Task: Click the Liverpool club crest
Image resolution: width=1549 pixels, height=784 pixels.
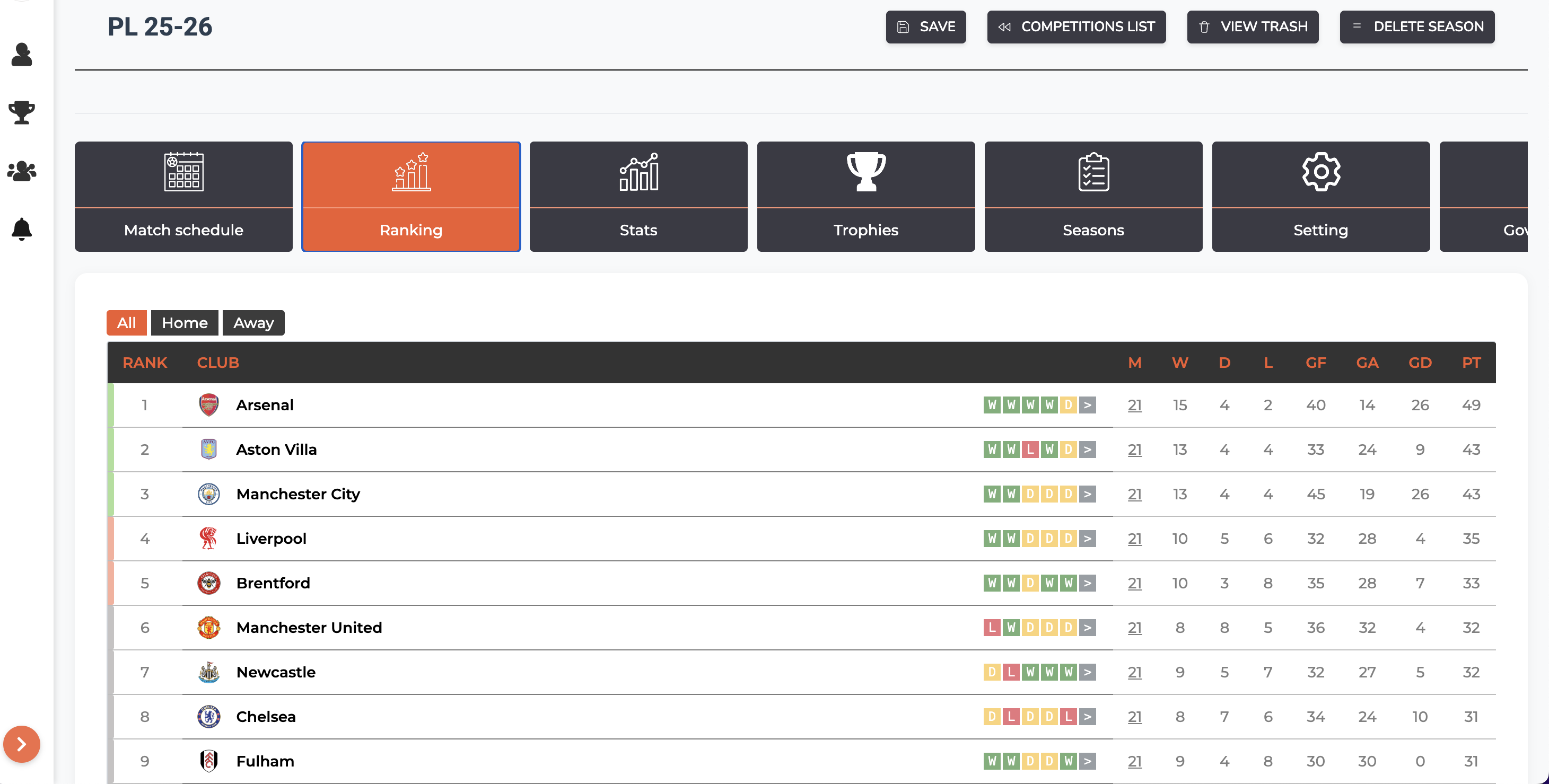Action: click(x=208, y=539)
